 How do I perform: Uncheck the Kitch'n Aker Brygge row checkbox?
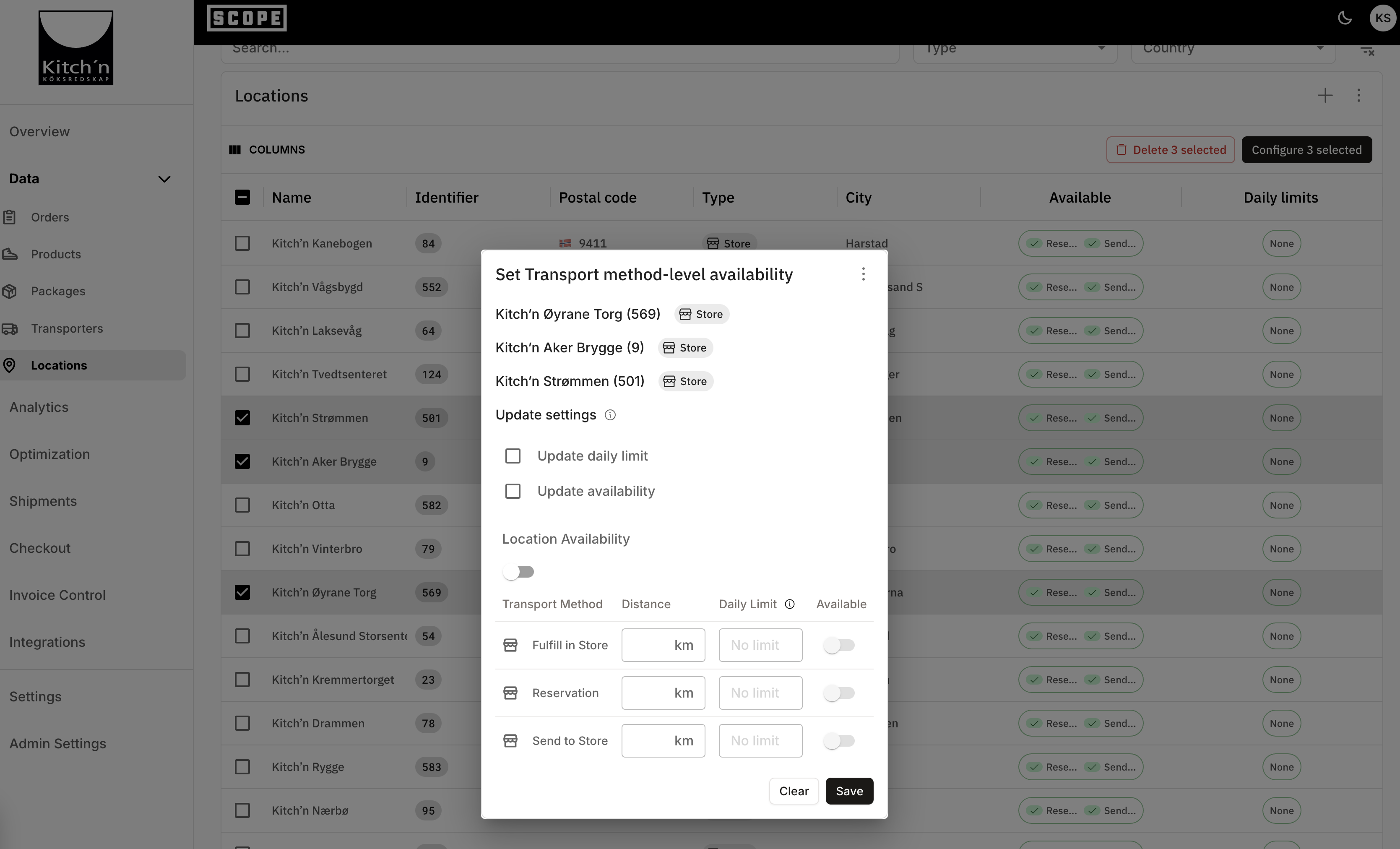[x=242, y=461]
